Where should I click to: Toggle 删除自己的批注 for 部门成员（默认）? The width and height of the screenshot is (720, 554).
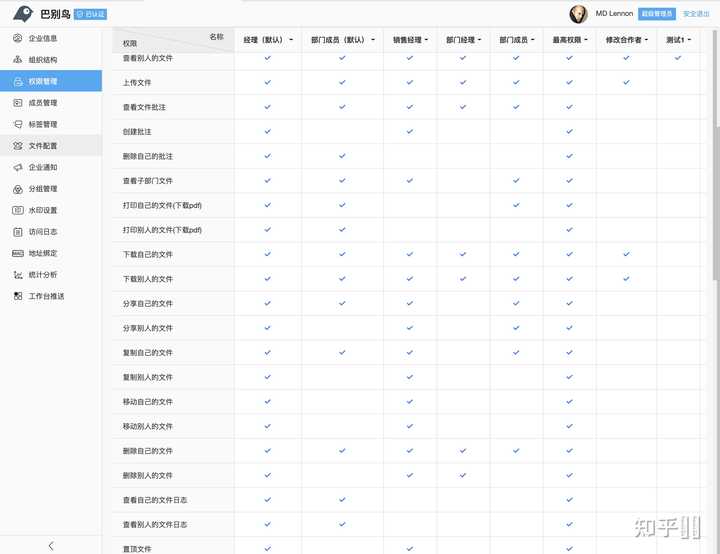342,156
